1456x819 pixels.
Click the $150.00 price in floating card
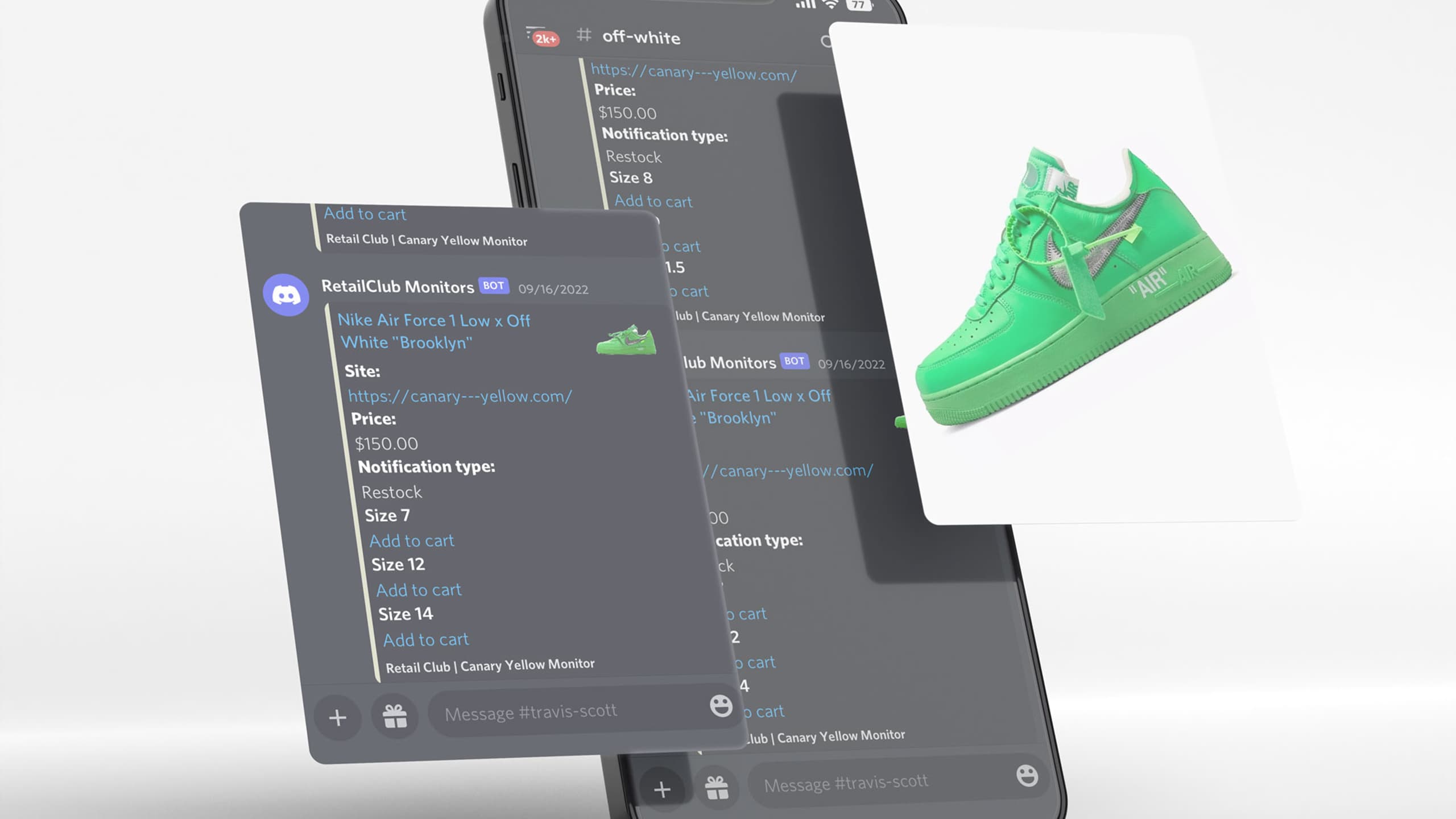(386, 444)
